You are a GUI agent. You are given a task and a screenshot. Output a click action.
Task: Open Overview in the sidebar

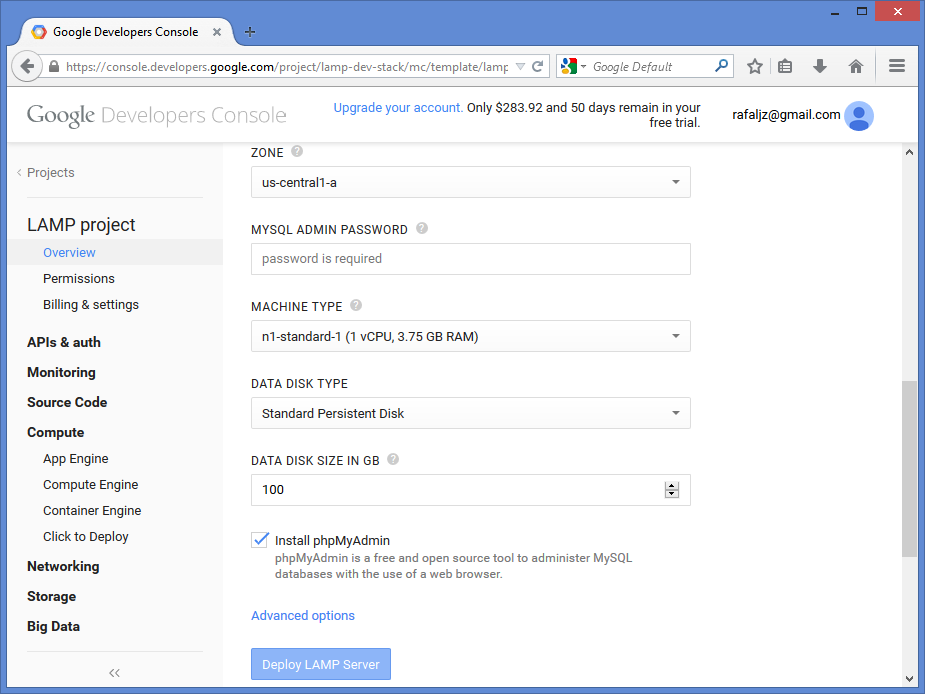(69, 253)
